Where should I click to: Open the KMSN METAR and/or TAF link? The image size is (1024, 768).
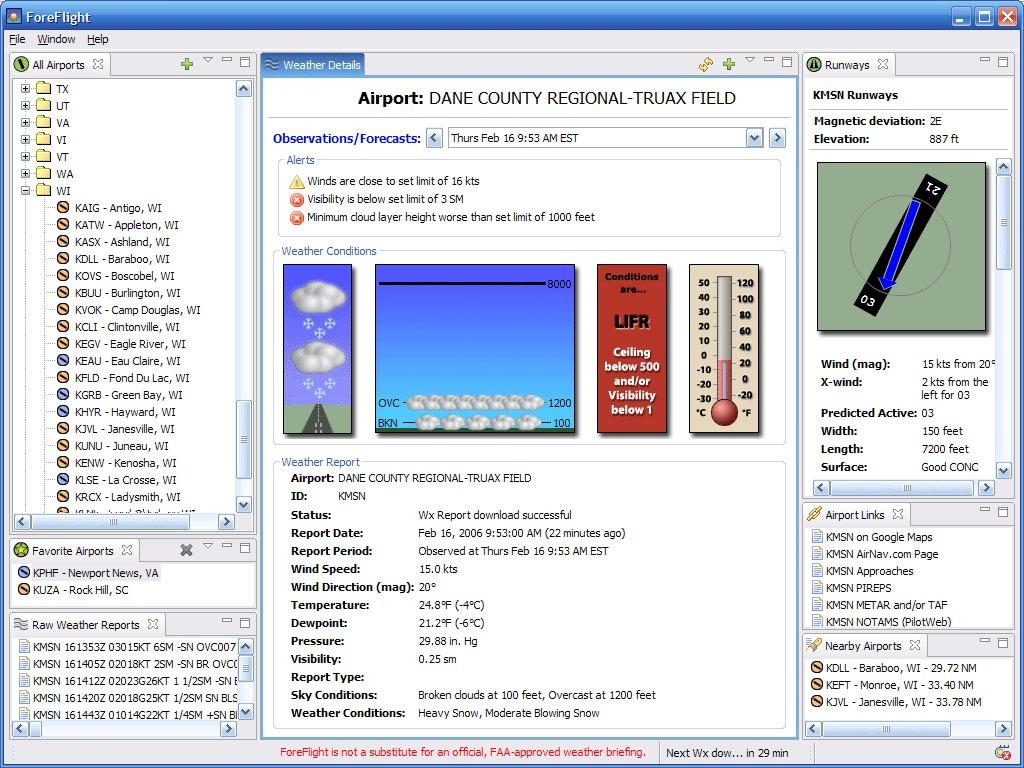click(x=886, y=605)
